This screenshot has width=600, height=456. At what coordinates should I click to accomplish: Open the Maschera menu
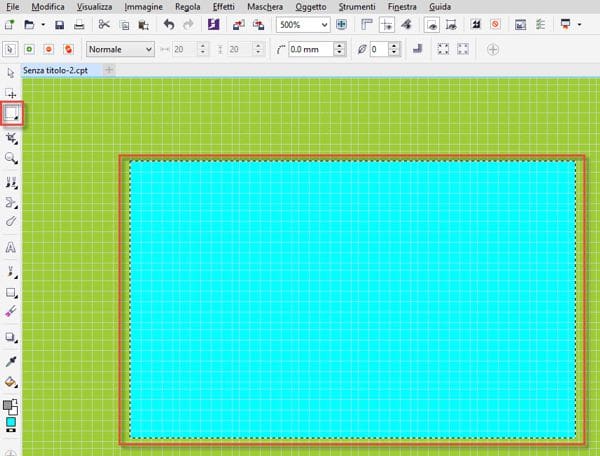[x=266, y=6]
